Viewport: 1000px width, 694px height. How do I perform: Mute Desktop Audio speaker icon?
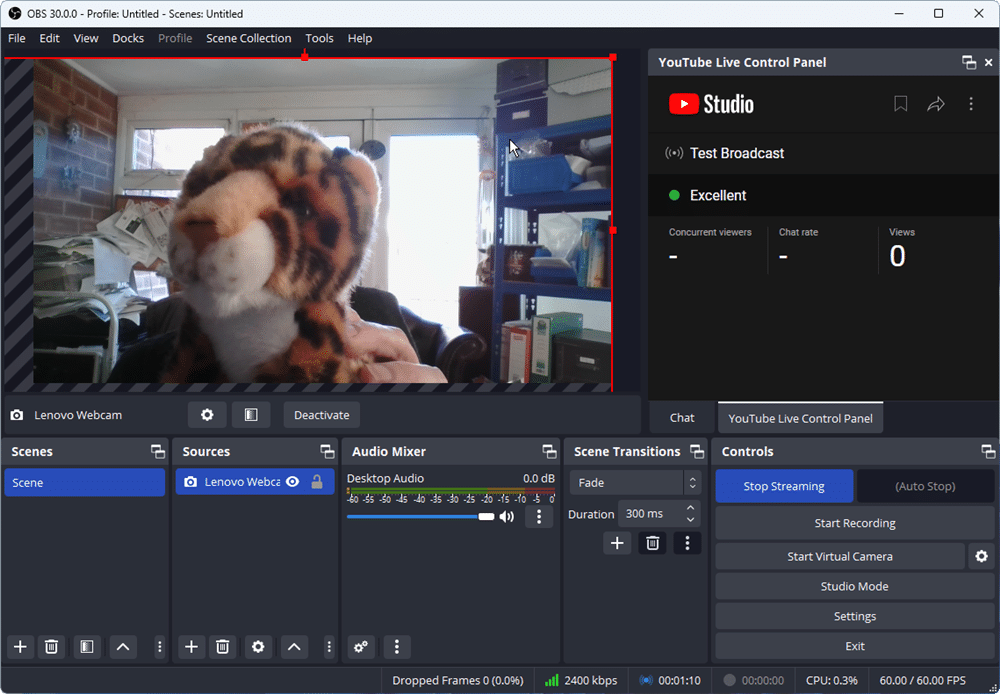[507, 517]
